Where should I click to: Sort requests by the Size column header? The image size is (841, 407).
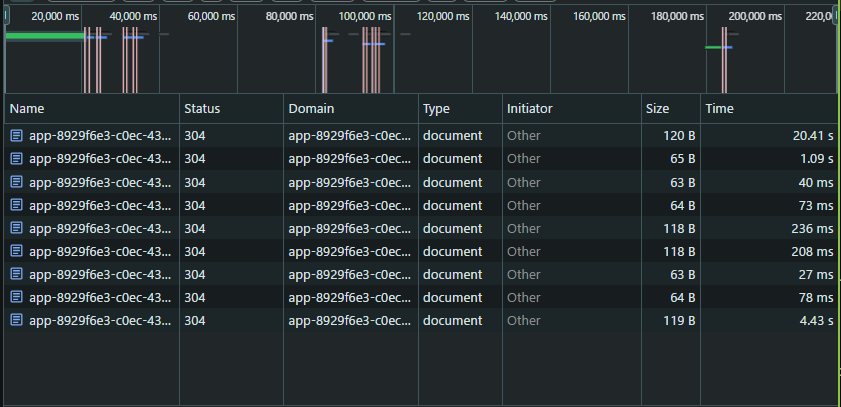670,109
